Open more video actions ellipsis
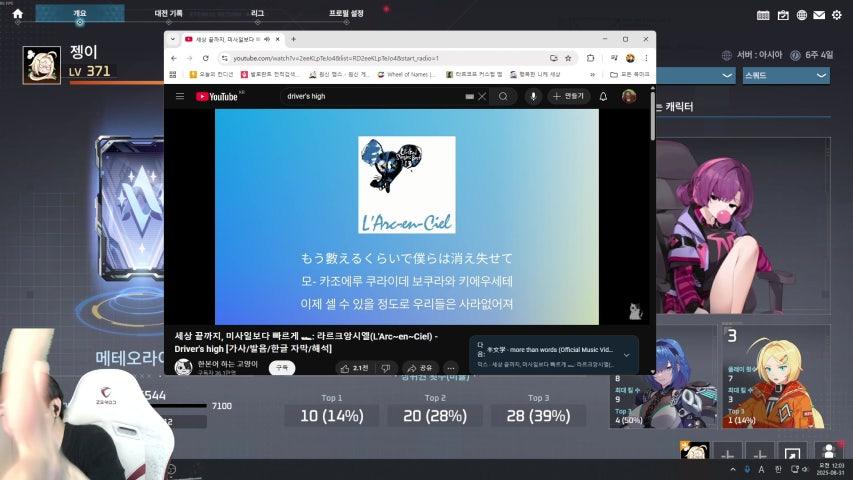The image size is (853, 480). click(451, 368)
